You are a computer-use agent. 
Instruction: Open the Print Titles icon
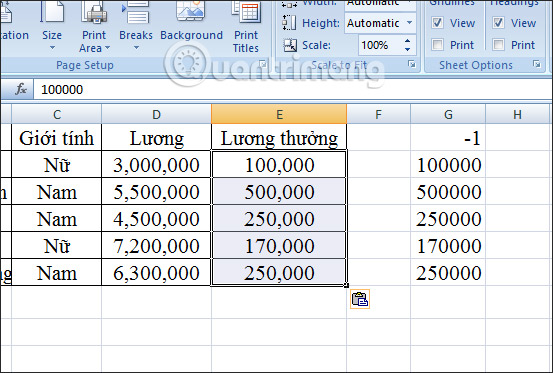coord(246,12)
